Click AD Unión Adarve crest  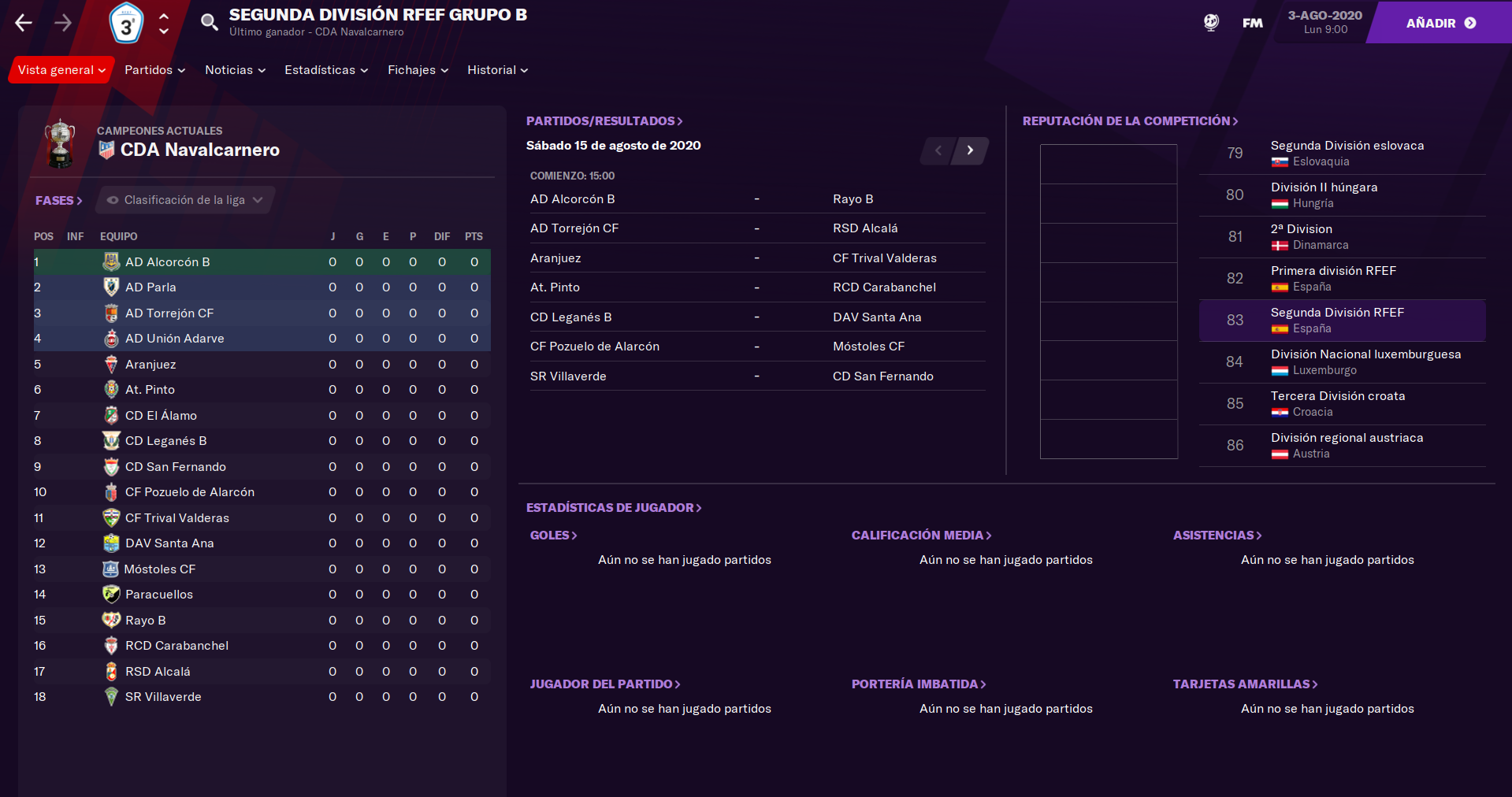point(111,339)
